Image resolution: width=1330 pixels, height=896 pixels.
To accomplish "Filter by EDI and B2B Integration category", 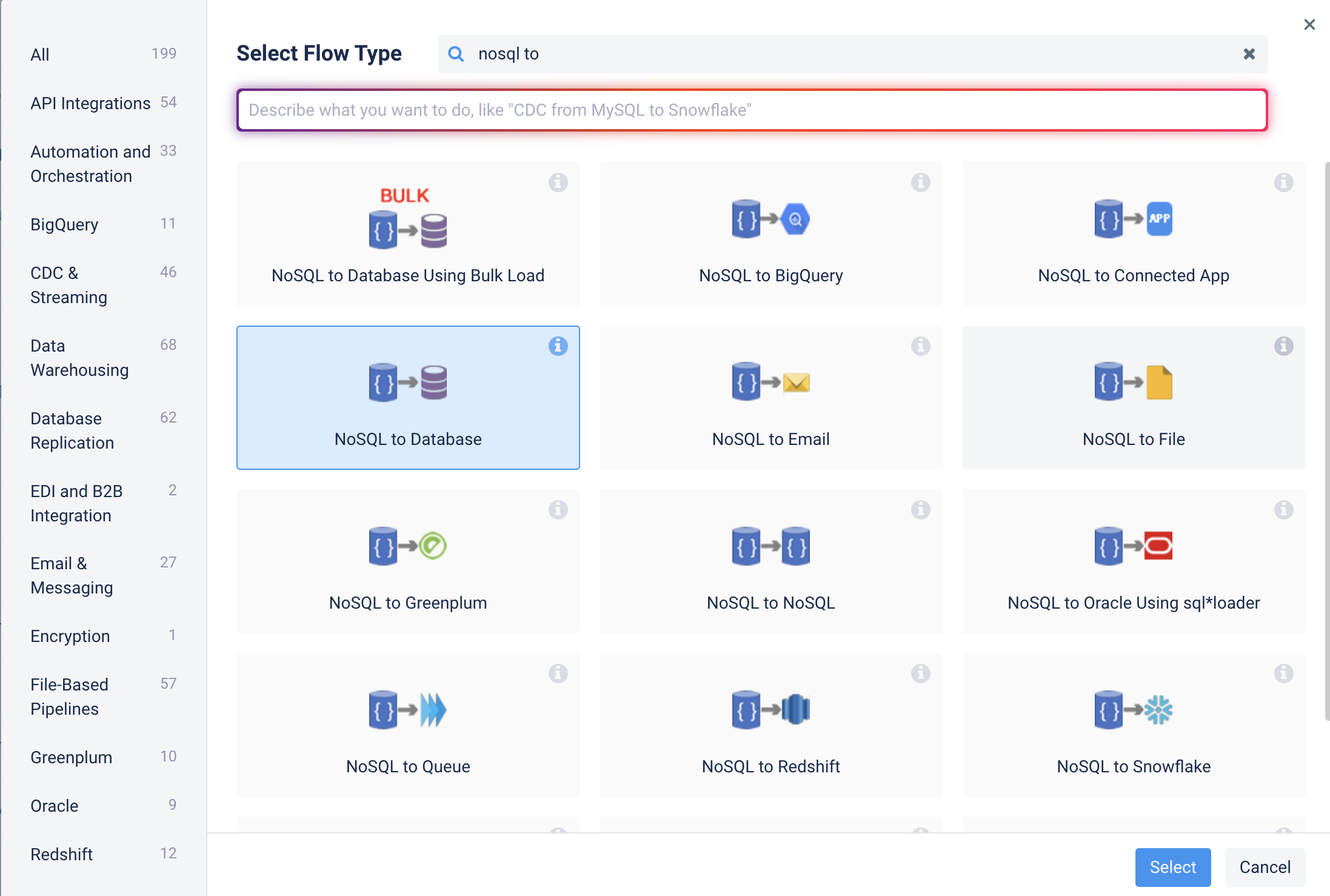I will tap(103, 503).
